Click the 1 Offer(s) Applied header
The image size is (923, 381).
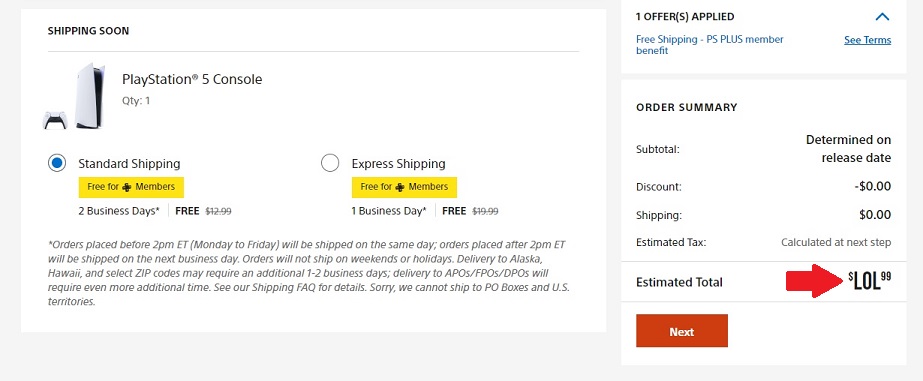pyautogui.click(x=685, y=17)
